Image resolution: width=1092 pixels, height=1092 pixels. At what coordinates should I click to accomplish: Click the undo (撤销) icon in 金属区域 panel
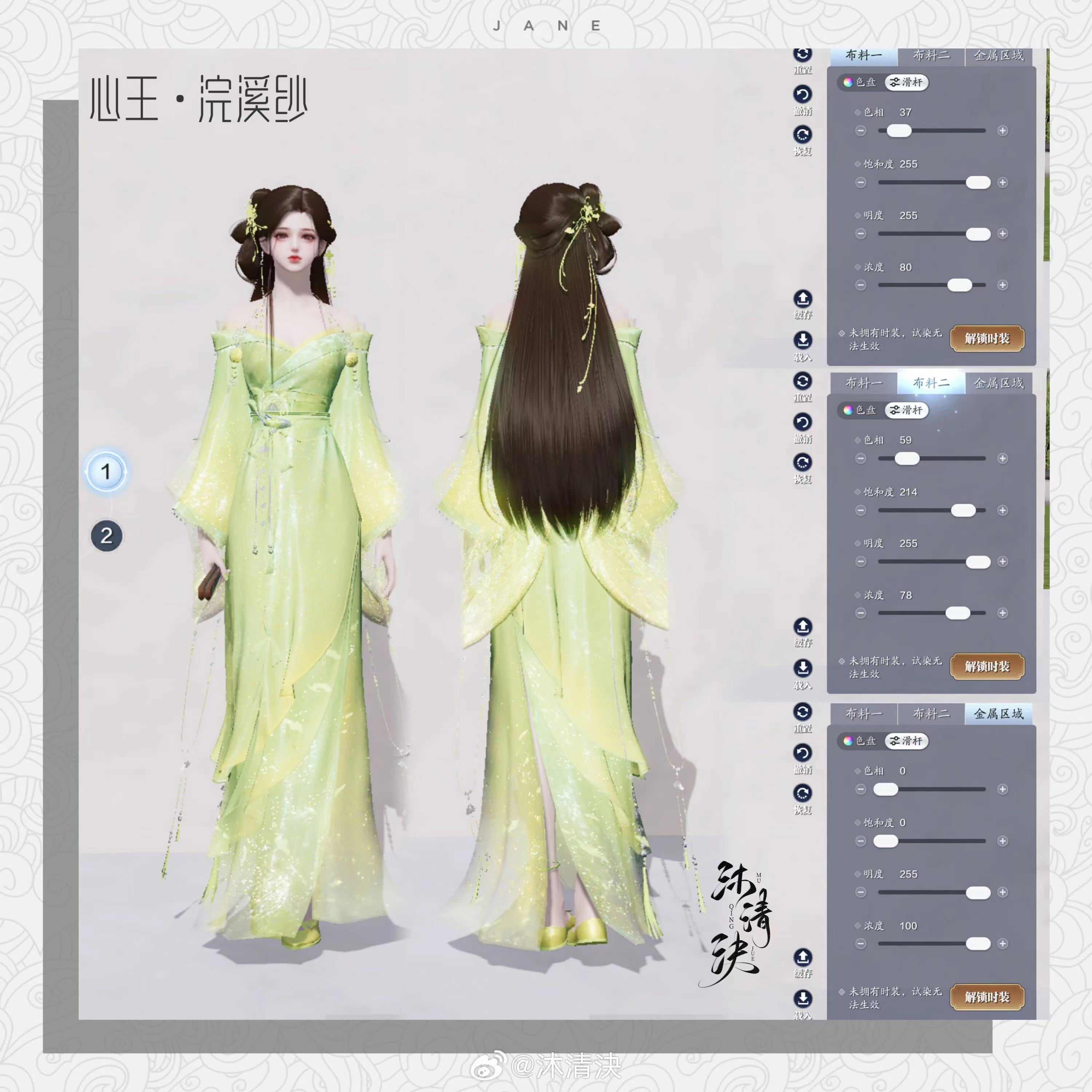coord(803,752)
